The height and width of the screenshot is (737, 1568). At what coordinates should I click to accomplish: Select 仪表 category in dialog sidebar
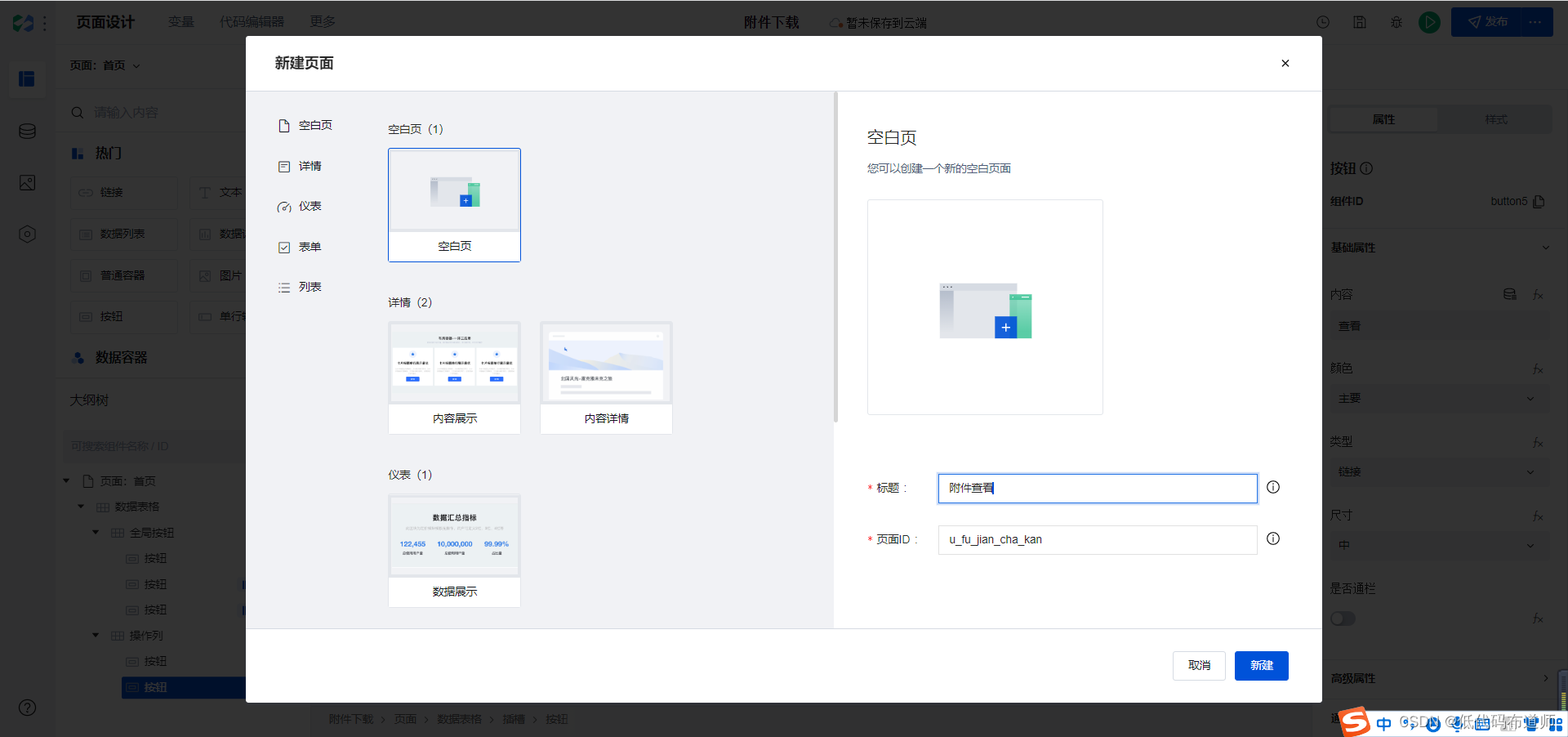[x=300, y=206]
